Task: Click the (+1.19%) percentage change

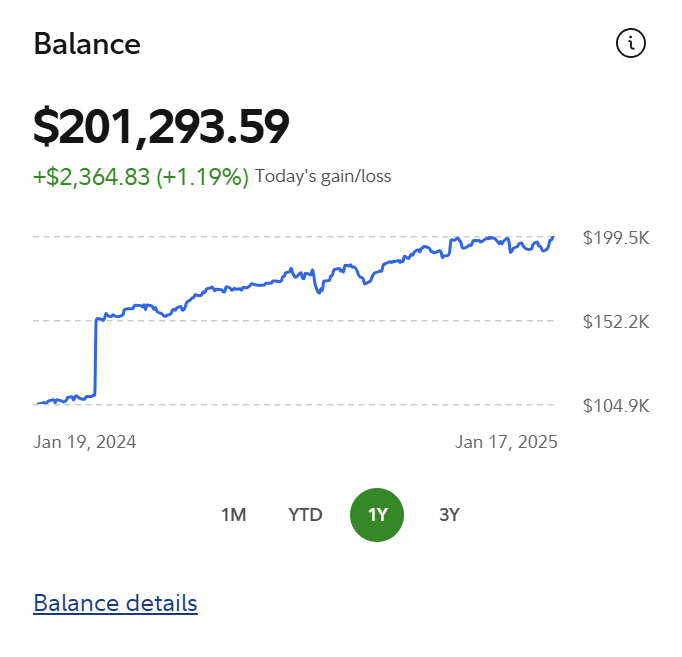Action: [203, 177]
